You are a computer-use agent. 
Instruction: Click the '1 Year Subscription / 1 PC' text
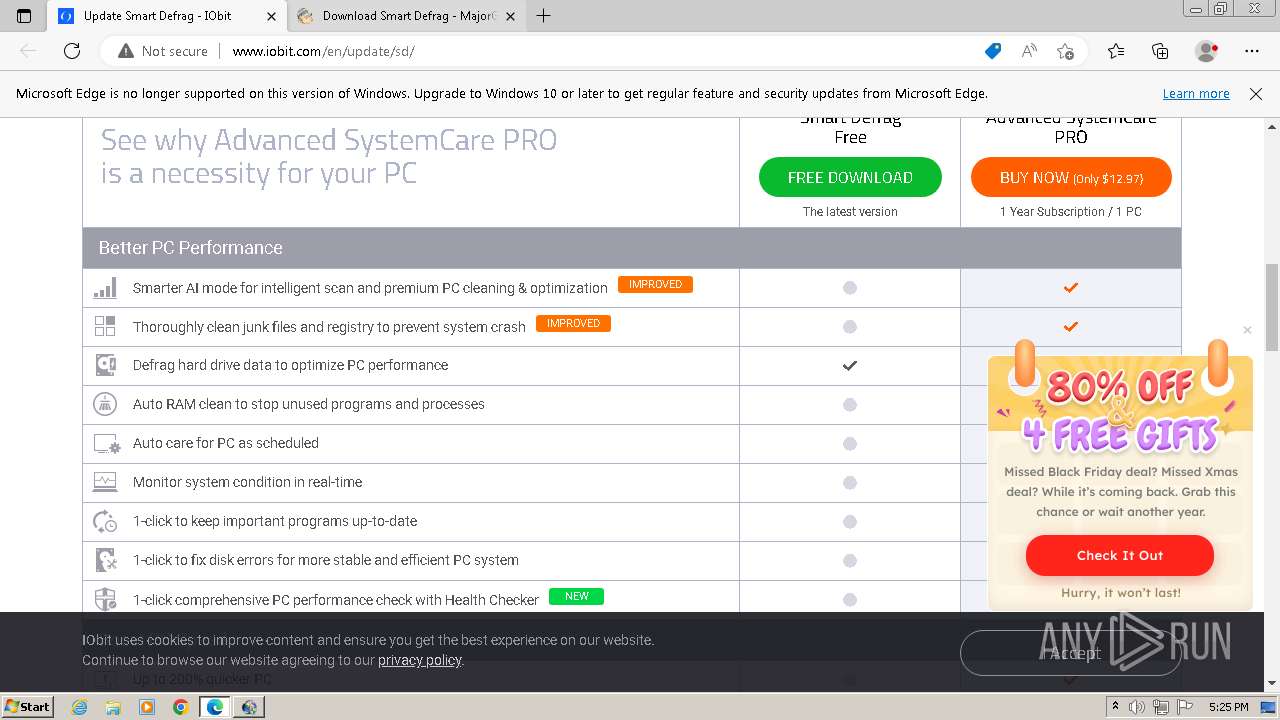pyautogui.click(x=1071, y=212)
